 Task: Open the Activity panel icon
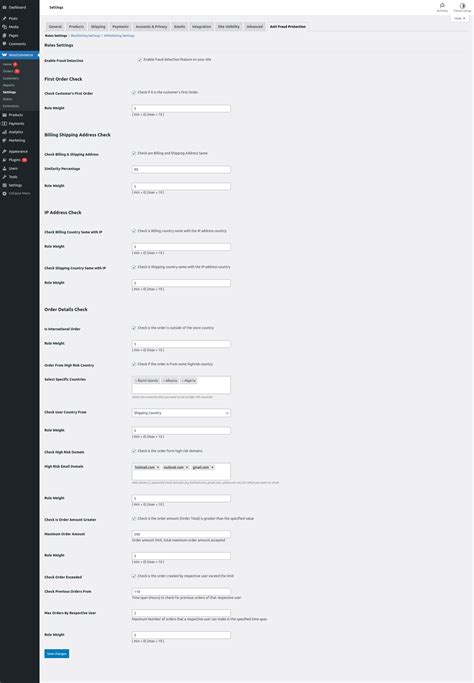click(x=442, y=6)
